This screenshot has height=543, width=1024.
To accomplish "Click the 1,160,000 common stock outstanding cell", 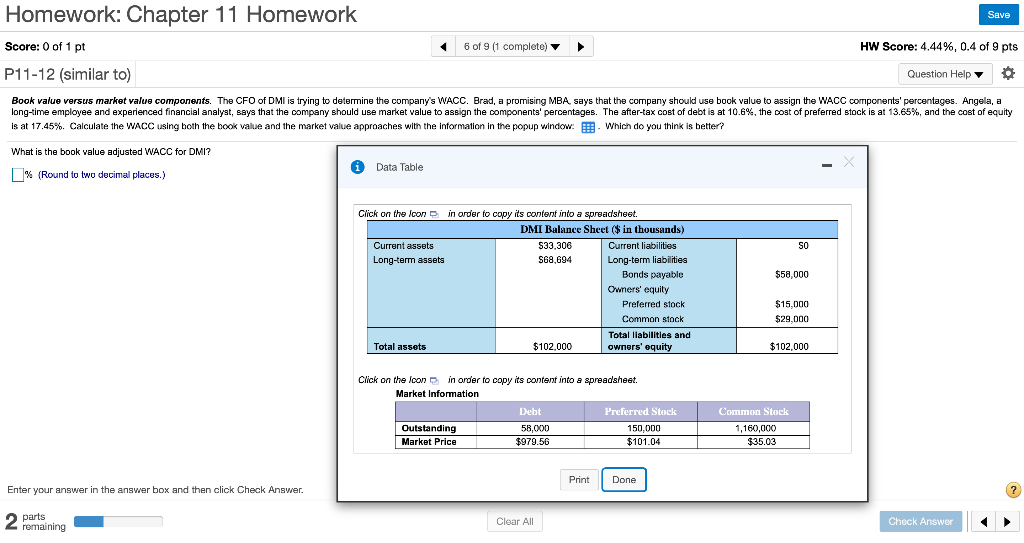I will (756, 429).
